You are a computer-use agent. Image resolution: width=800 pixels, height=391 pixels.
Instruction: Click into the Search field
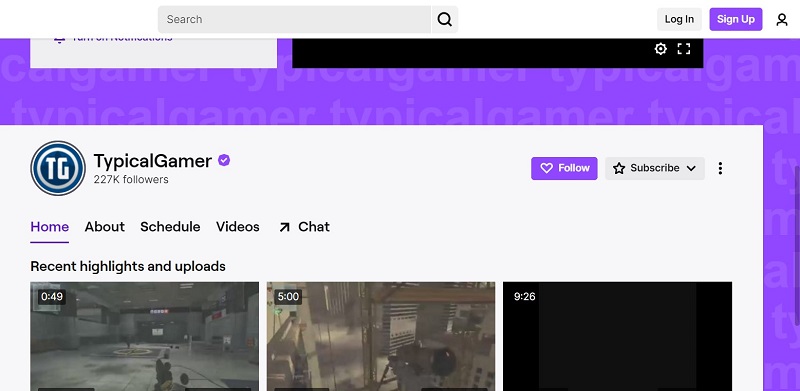click(294, 19)
